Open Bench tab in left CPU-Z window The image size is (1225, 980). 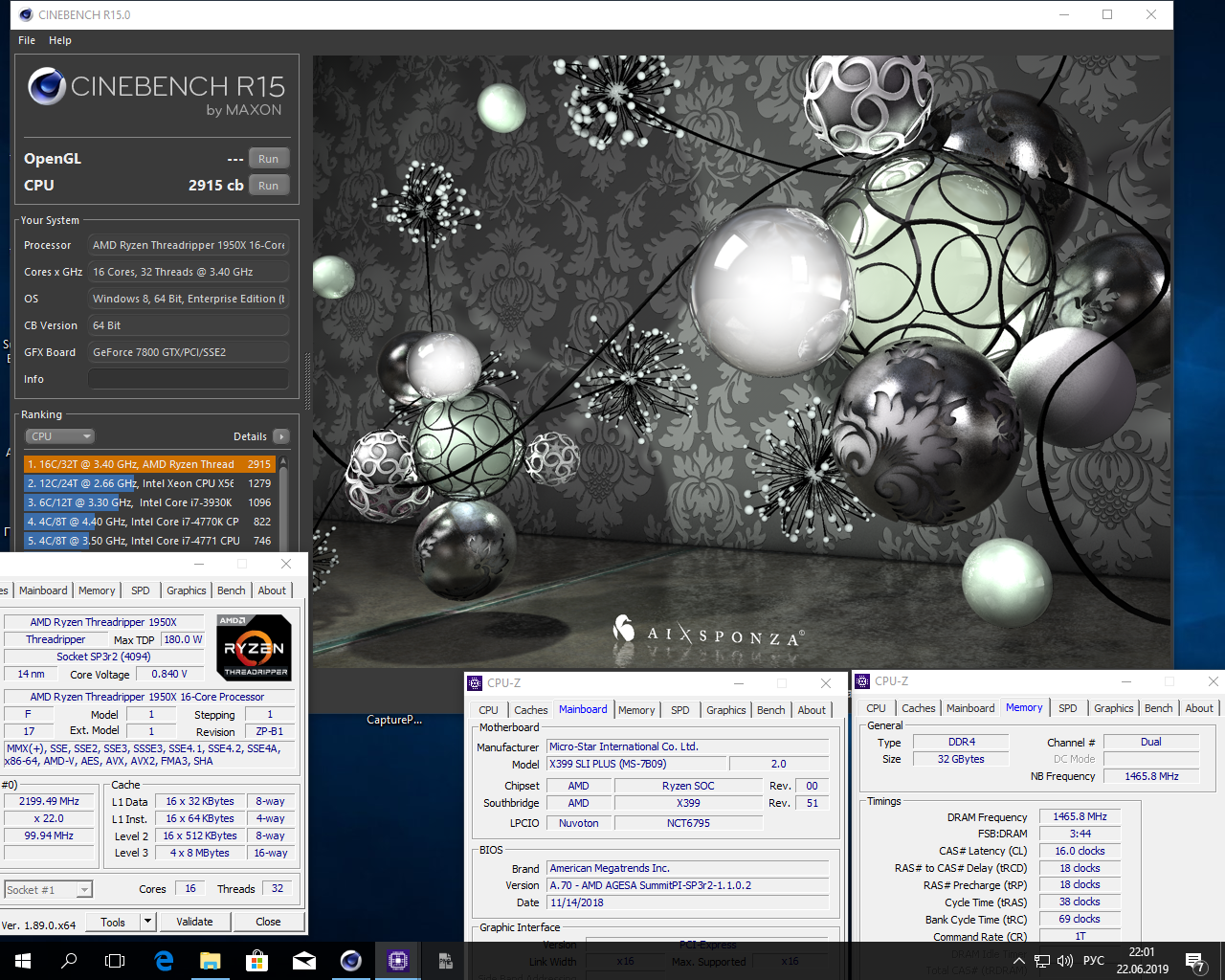point(232,590)
